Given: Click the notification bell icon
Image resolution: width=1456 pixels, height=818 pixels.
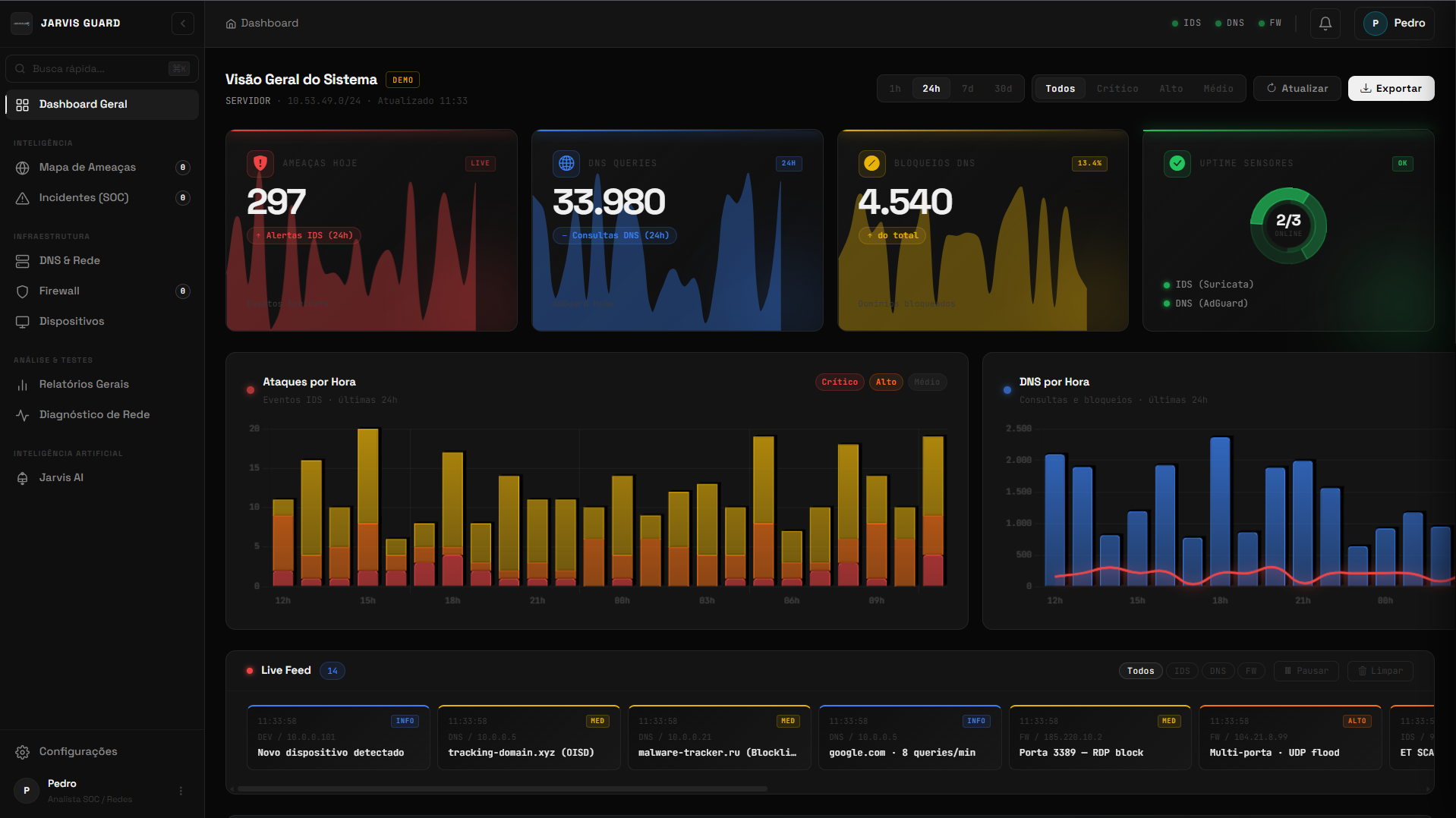Looking at the screenshot, I should click(x=1324, y=23).
